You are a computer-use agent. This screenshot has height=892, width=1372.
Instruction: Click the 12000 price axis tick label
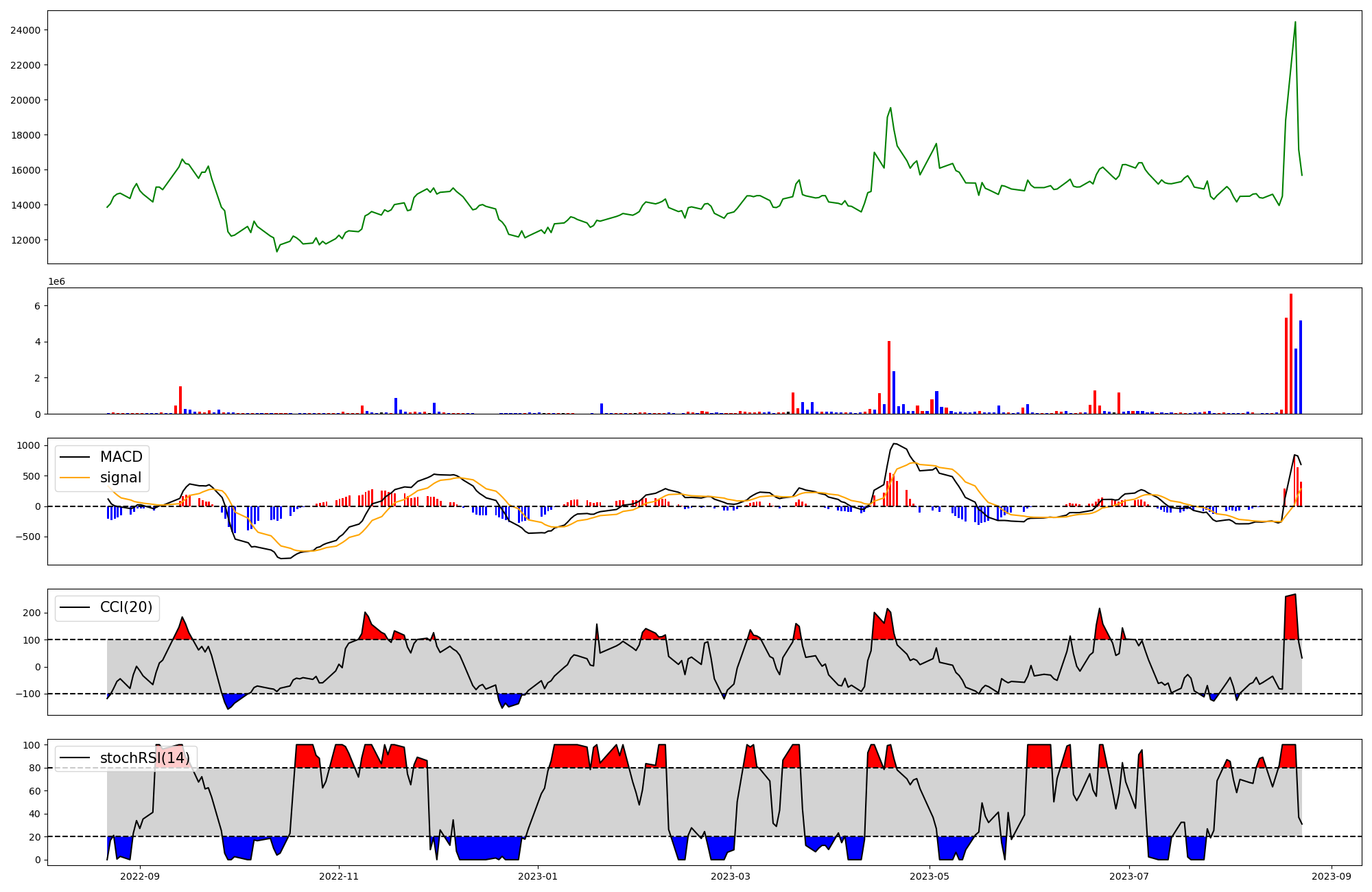tap(25, 240)
